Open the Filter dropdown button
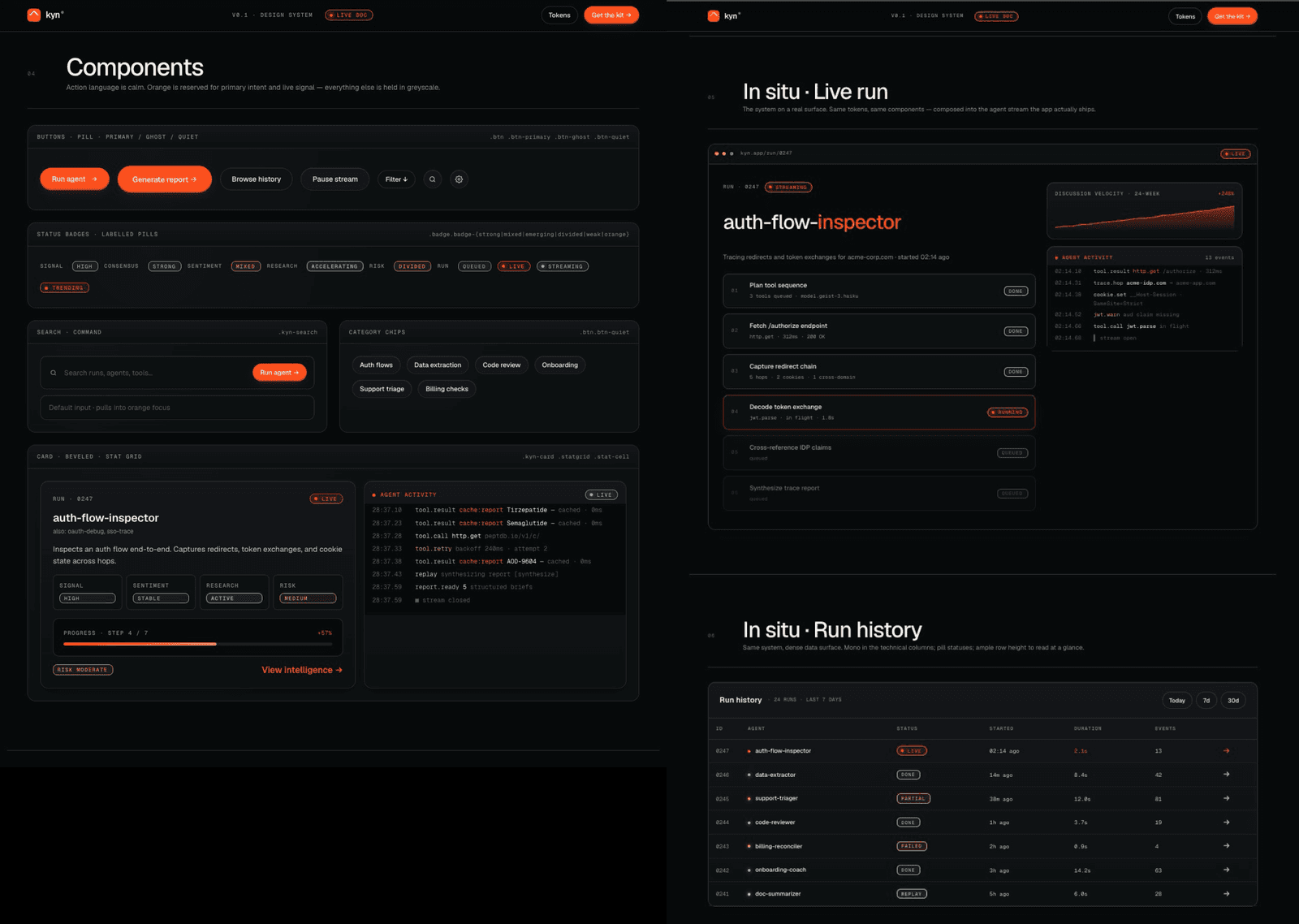 (396, 179)
